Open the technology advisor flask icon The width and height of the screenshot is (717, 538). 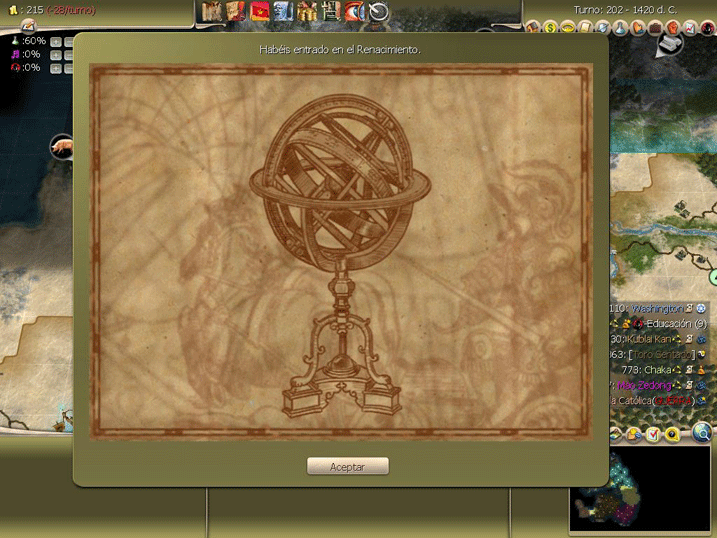[618, 27]
